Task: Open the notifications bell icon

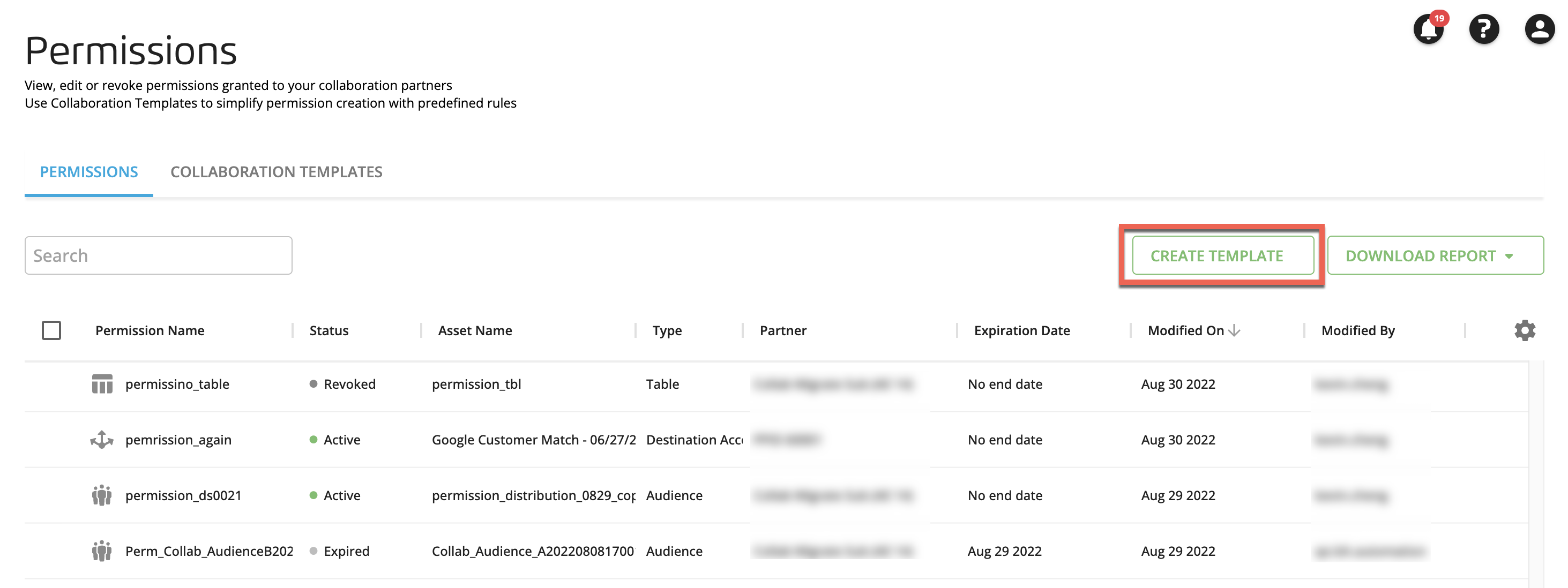Action: click(1428, 29)
